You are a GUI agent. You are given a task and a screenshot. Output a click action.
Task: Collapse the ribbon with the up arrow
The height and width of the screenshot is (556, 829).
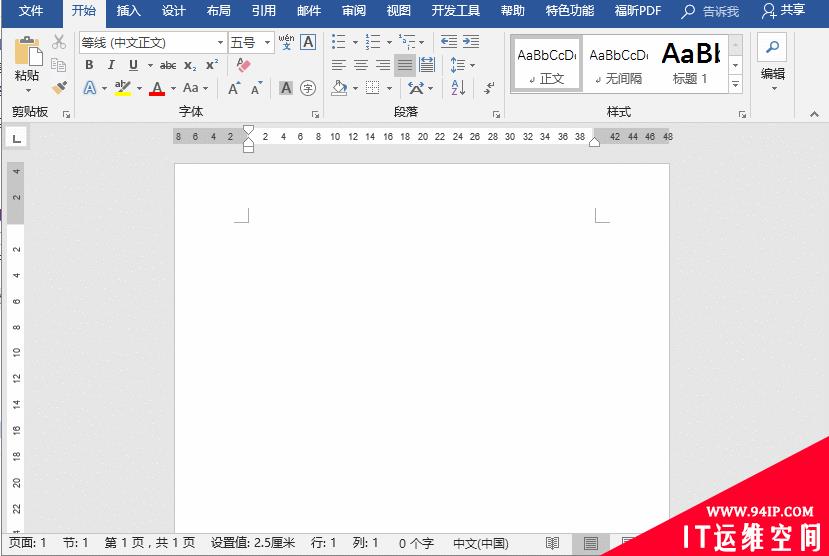(x=814, y=114)
